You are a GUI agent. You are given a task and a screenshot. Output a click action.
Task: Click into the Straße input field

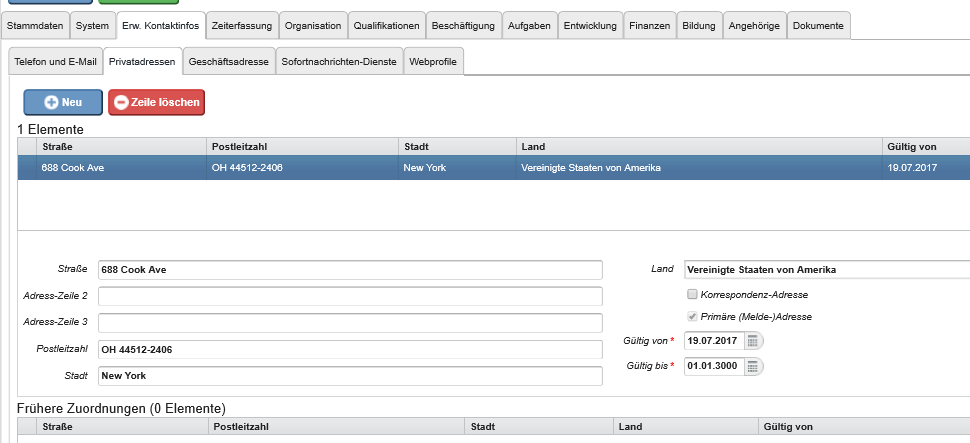350,270
